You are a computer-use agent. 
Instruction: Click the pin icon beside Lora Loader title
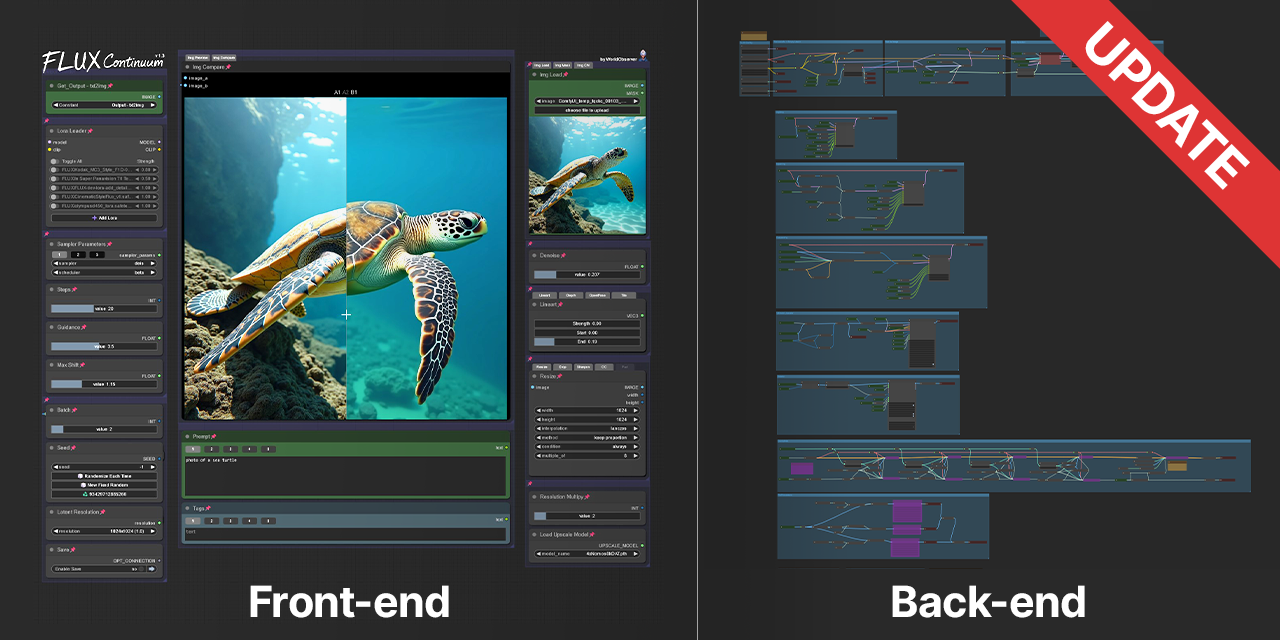[90, 130]
